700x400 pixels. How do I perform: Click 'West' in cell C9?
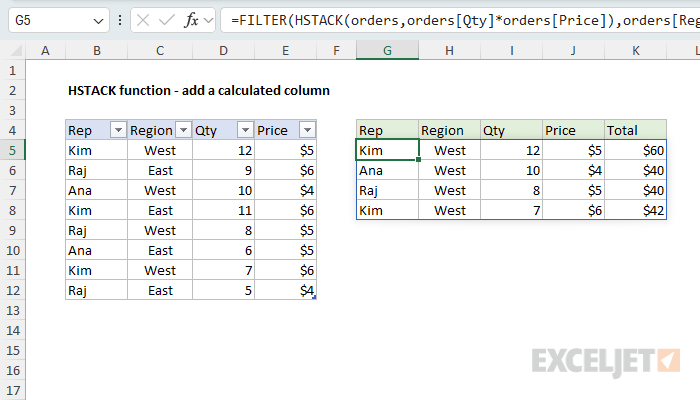pyautogui.click(x=160, y=230)
